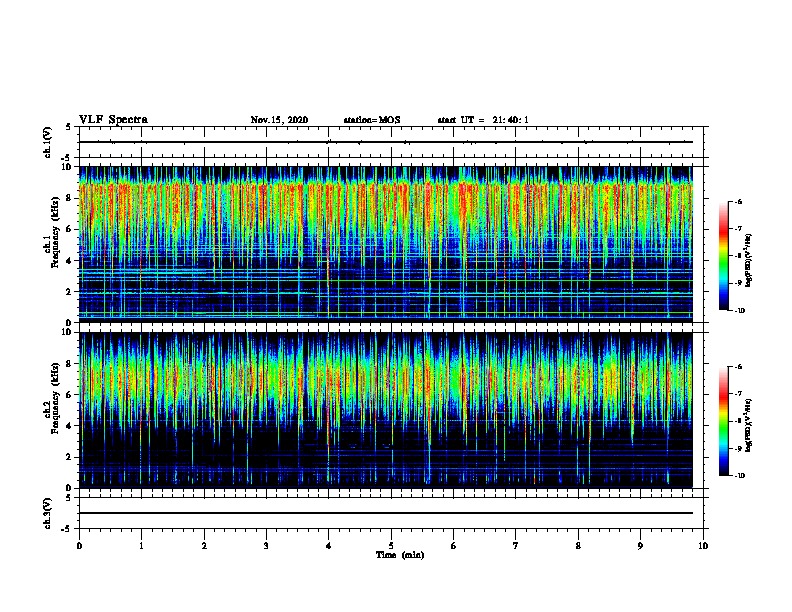Click the "-6" tick on ch.1 color bar
The height and width of the screenshot is (612, 792).
(x=738, y=201)
